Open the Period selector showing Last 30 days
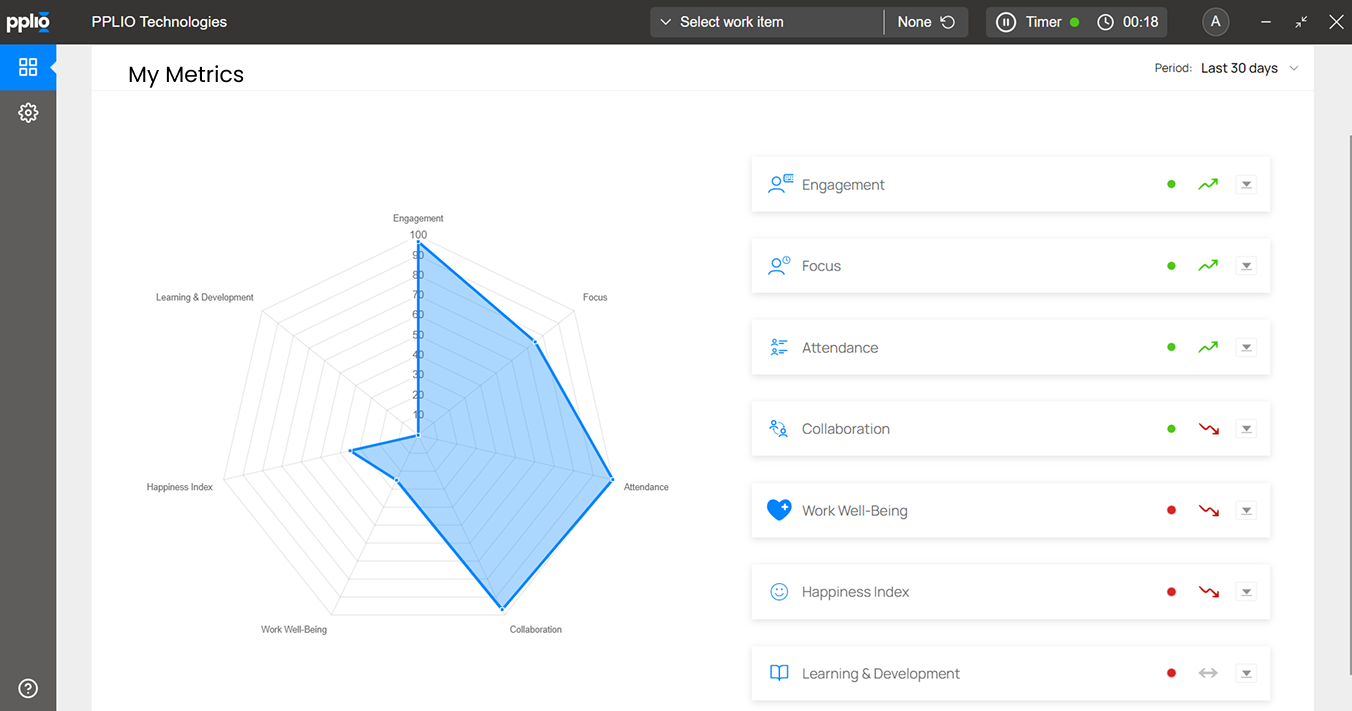1352x711 pixels. (x=1248, y=67)
